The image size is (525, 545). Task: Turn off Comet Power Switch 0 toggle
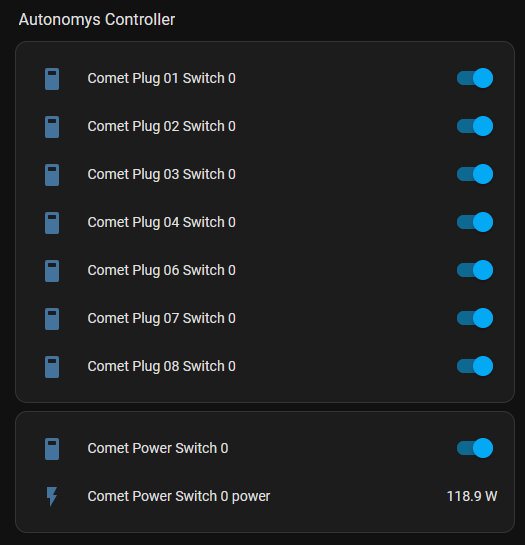[x=475, y=448]
